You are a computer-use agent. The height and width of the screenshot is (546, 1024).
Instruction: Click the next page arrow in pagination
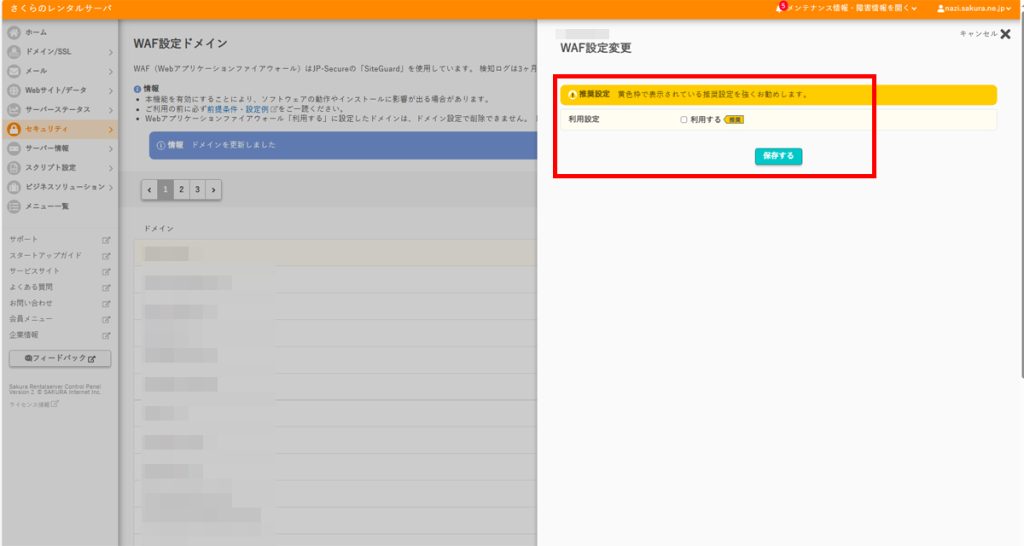tap(214, 189)
